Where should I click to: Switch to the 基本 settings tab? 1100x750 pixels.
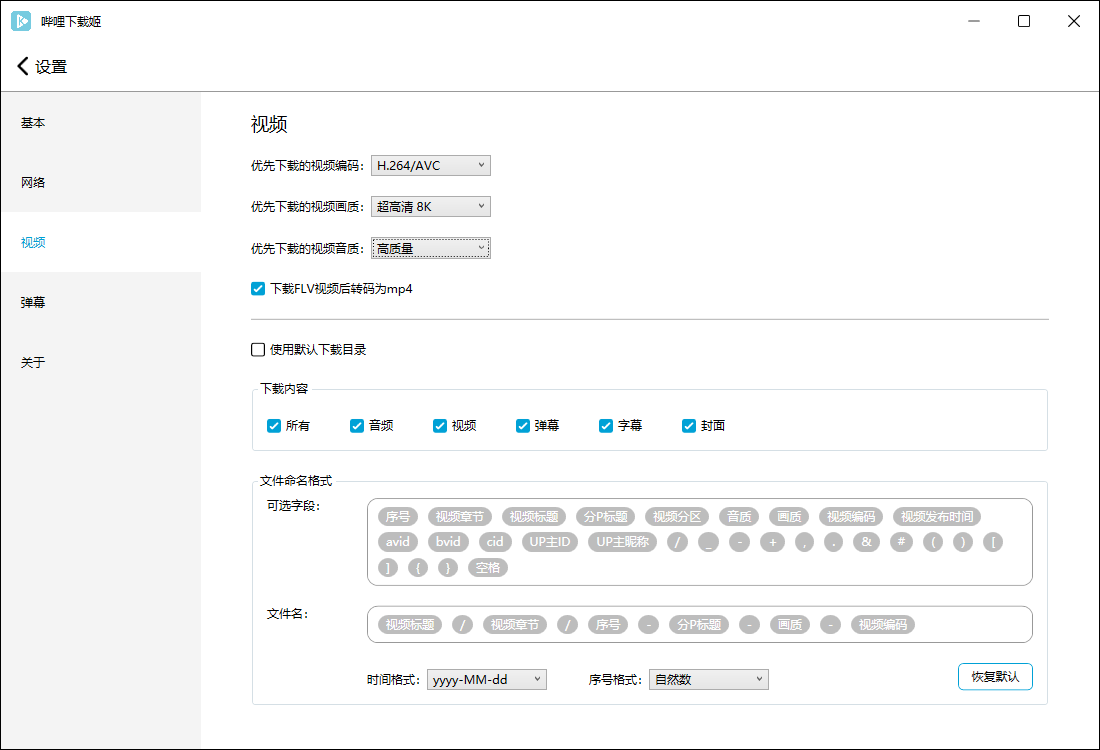(x=33, y=123)
